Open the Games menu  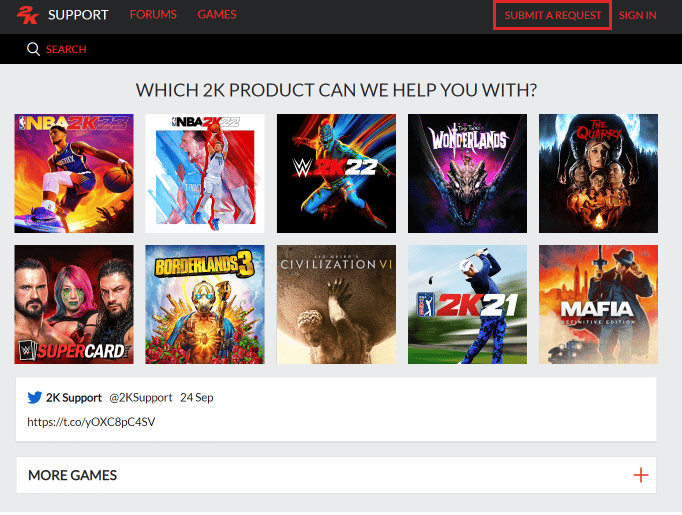click(217, 15)
